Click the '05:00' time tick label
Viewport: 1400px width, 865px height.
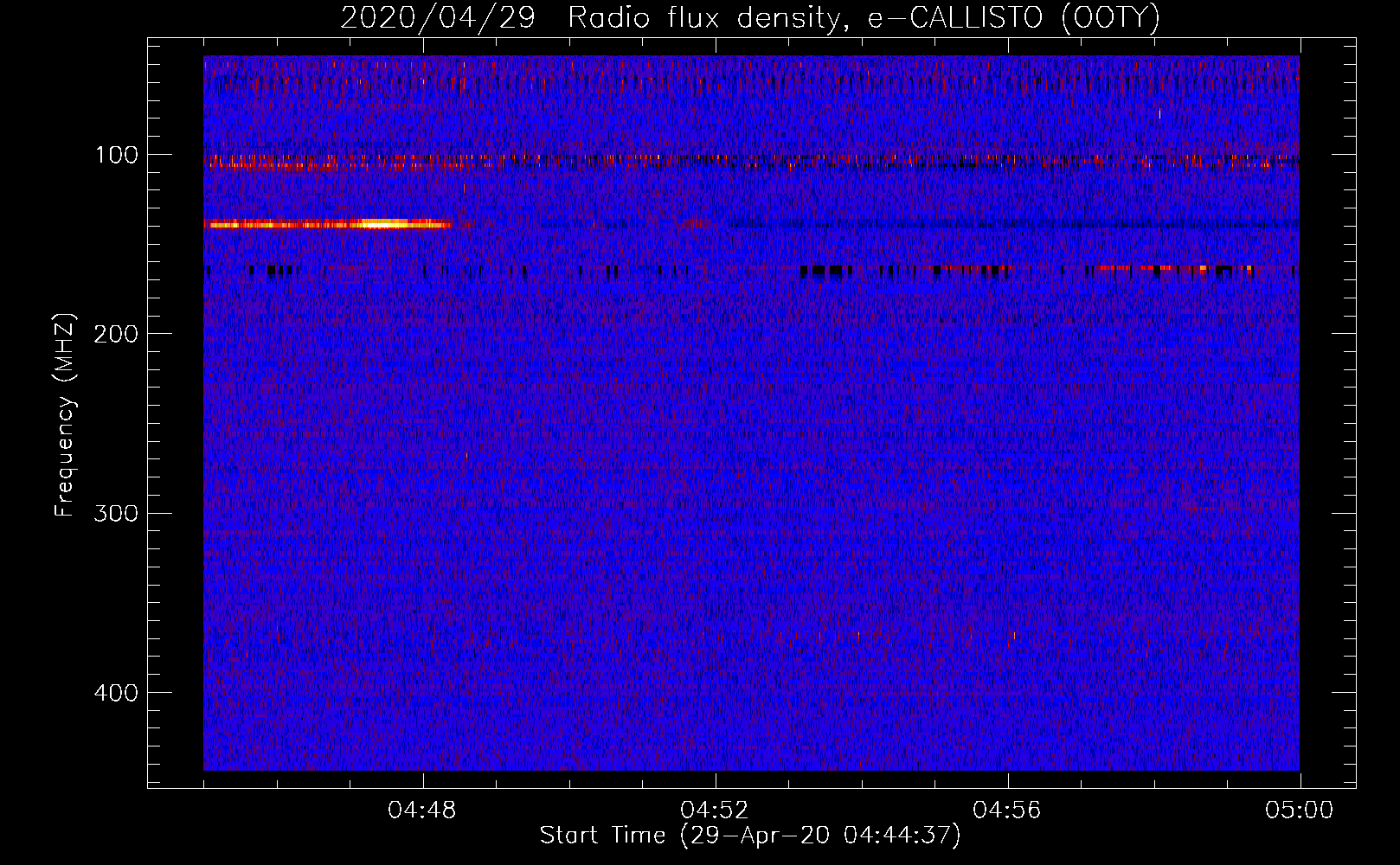[x=1300, y=811]
